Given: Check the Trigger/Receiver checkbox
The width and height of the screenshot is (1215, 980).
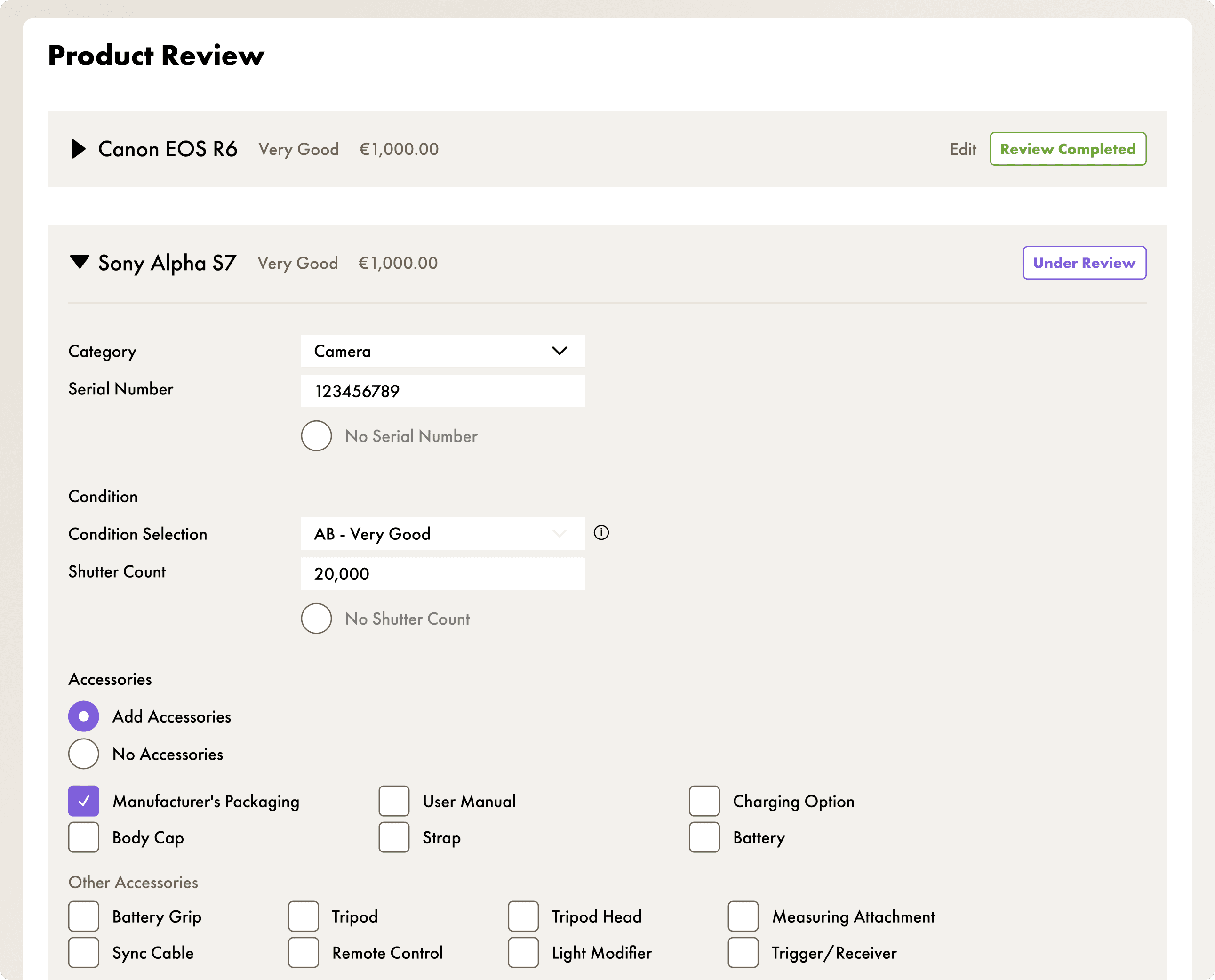Looking at the screenshot, I should tap(743, 953).
